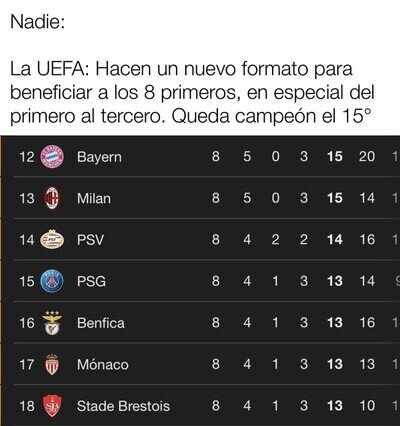Click Bayern's bold 15 points value
The height and width of the screenshot is (426, 400).
pyautogui.click(x=335, y=156)
